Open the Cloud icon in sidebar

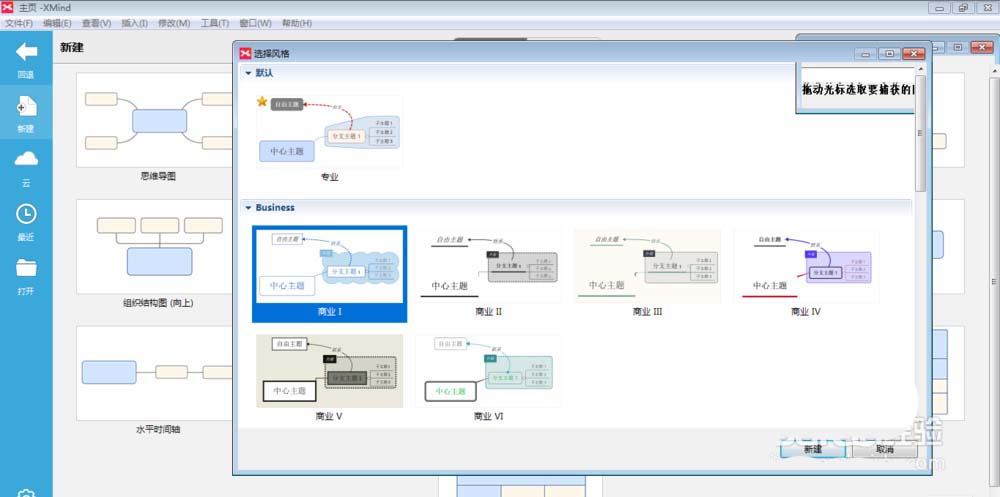26,158
